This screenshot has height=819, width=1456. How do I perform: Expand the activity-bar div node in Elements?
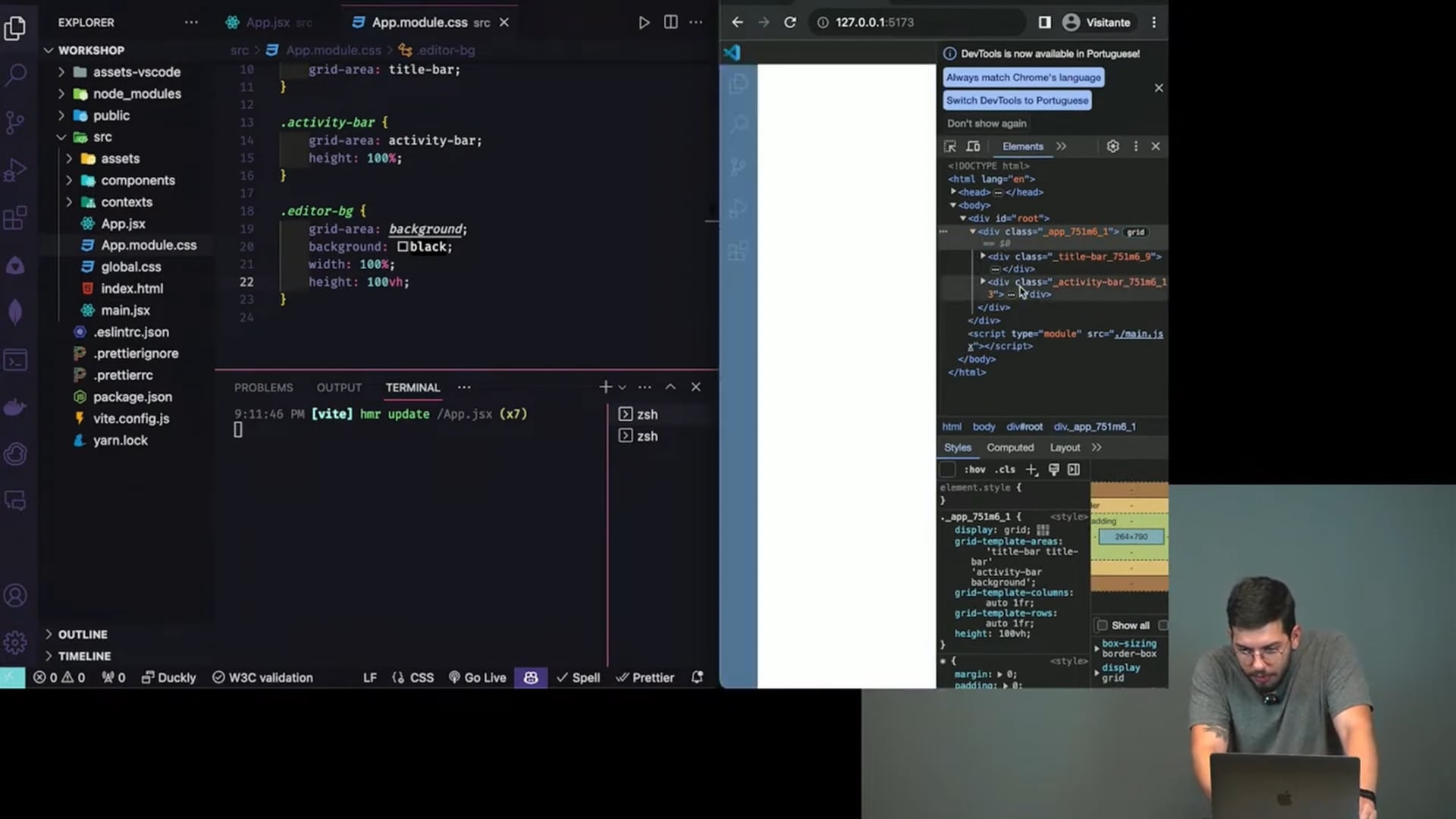[984, 281]
